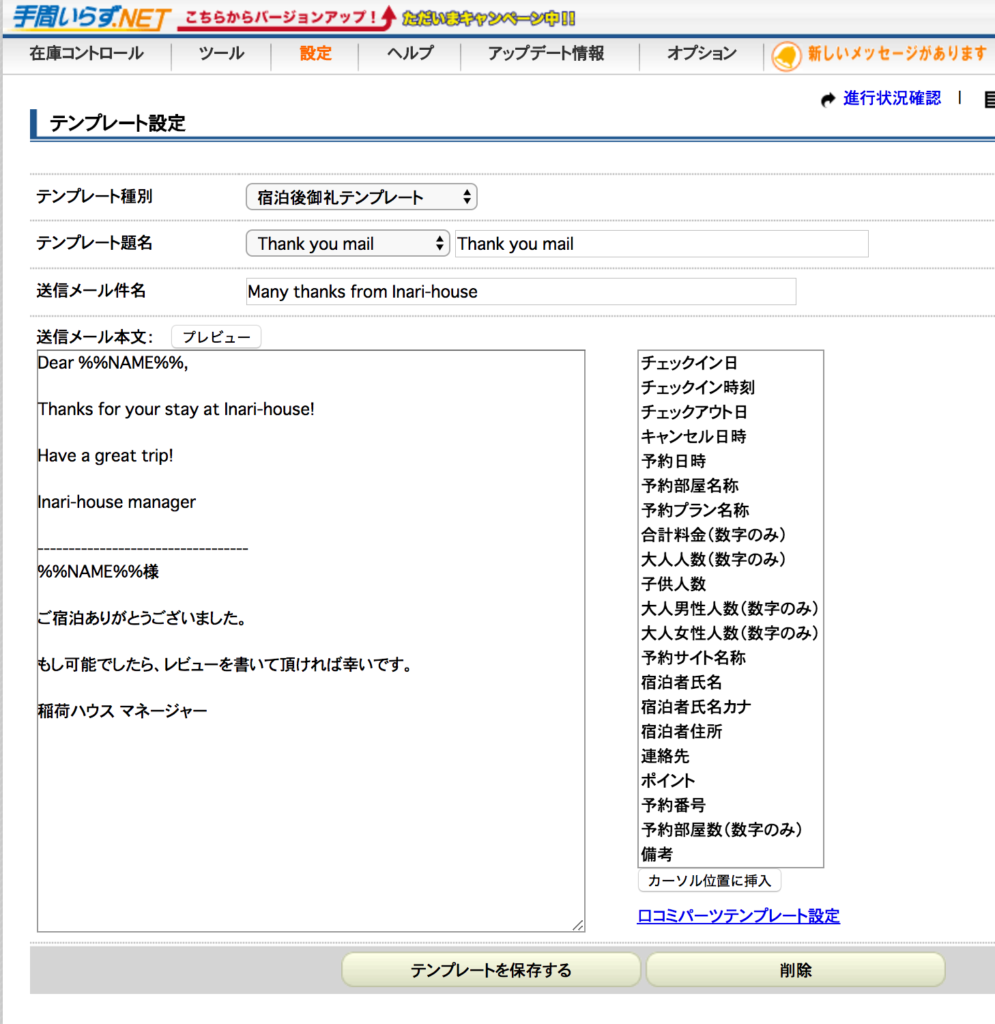Open the ツール menu

(221, 54)
